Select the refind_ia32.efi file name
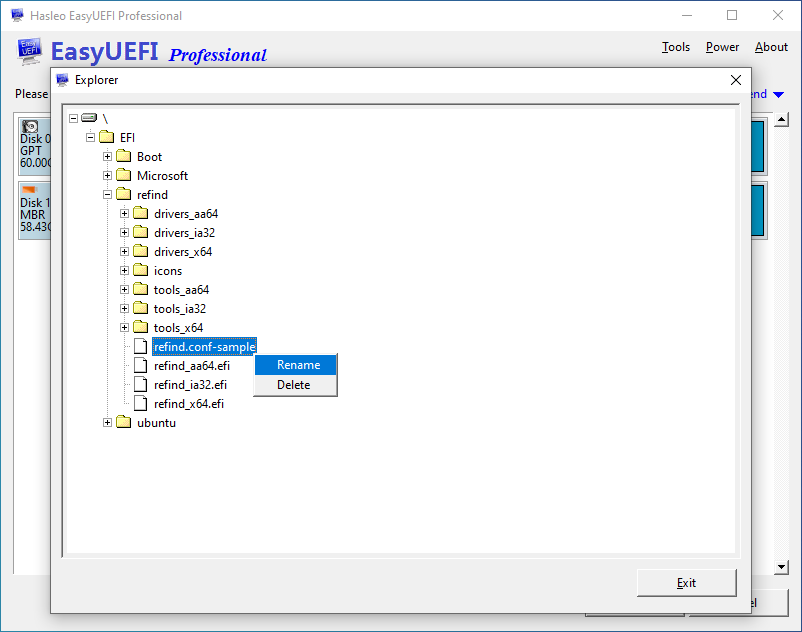 [190, 385]
